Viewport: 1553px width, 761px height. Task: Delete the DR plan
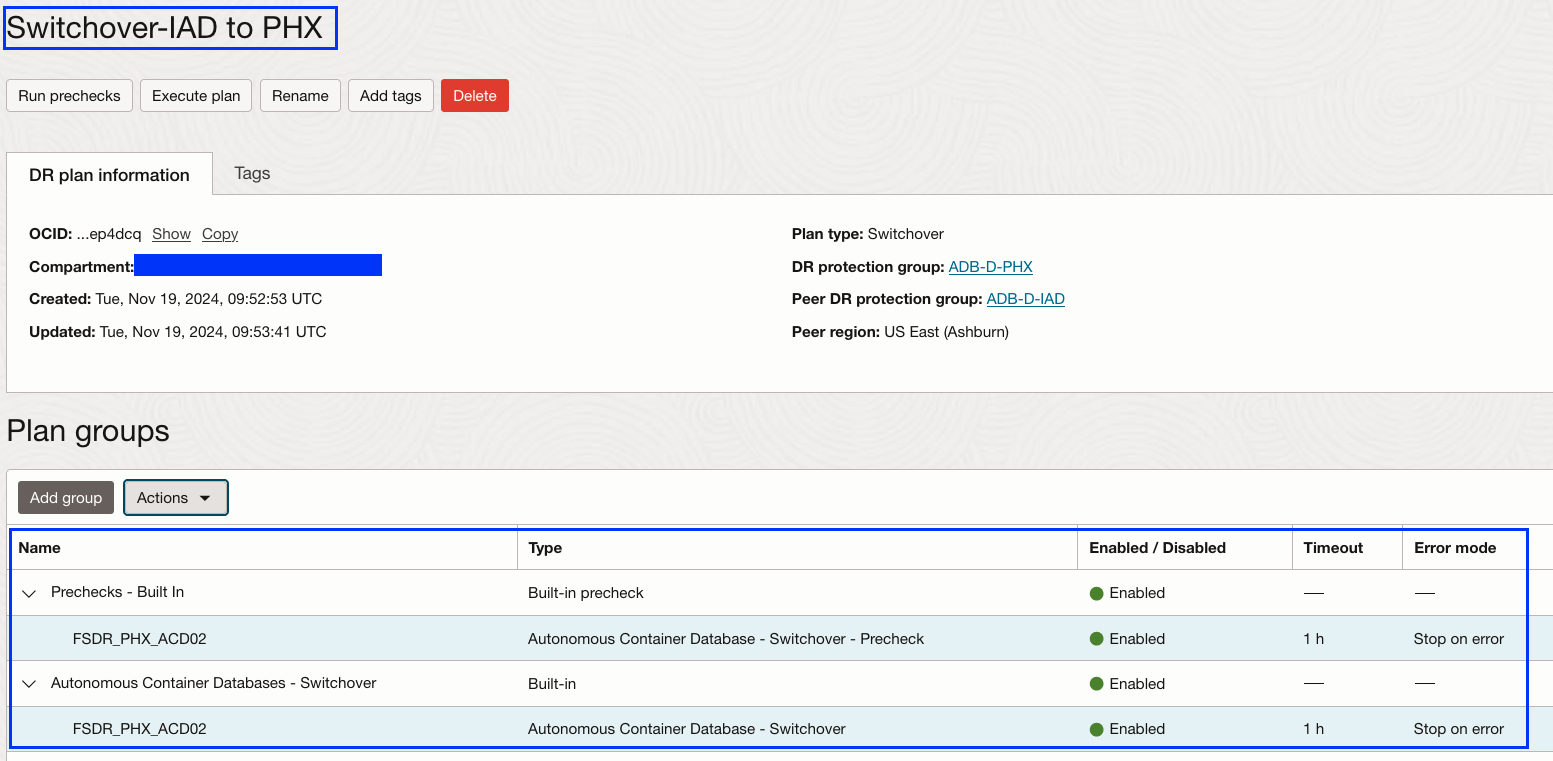[475, 96]
